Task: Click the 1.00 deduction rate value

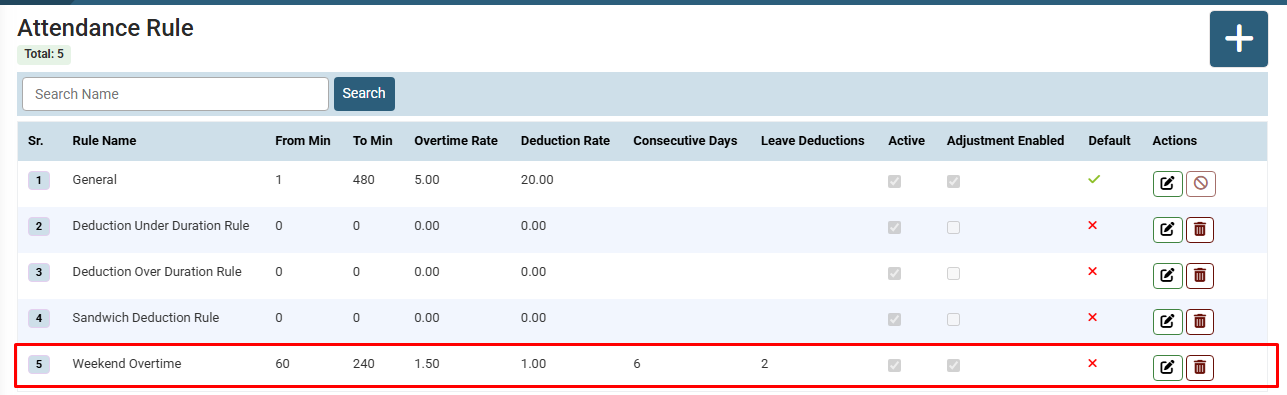Action: point(534,364)
